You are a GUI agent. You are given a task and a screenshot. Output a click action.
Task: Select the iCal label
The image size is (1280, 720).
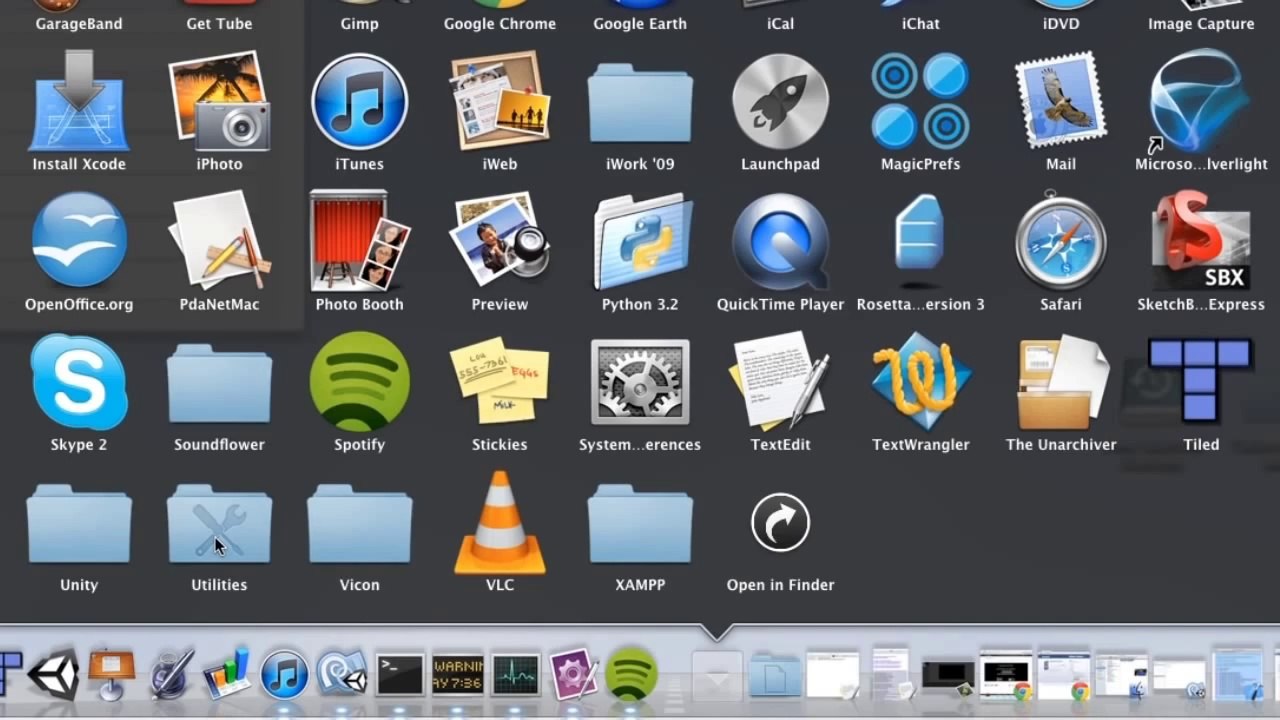point(780,24)
